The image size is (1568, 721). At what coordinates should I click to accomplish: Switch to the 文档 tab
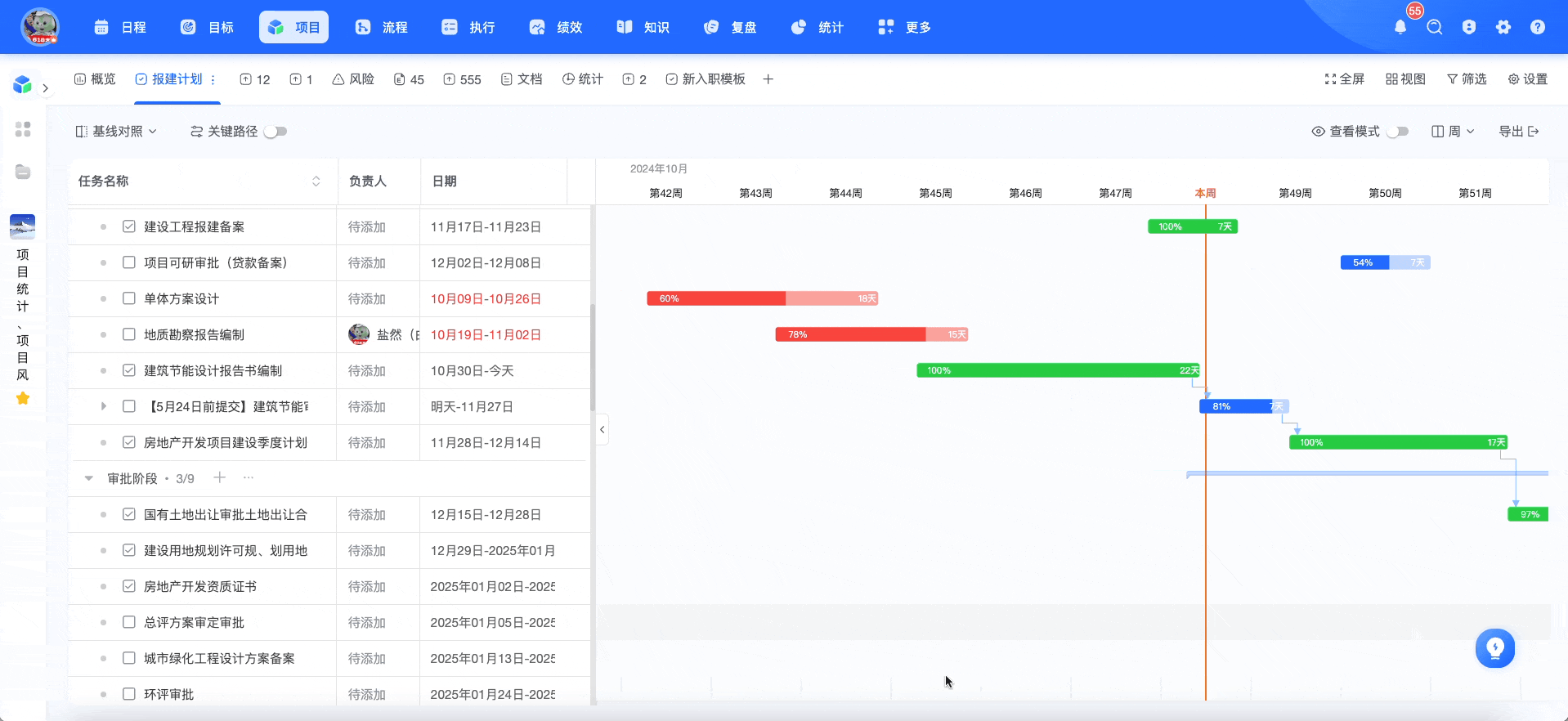point(522,79)
